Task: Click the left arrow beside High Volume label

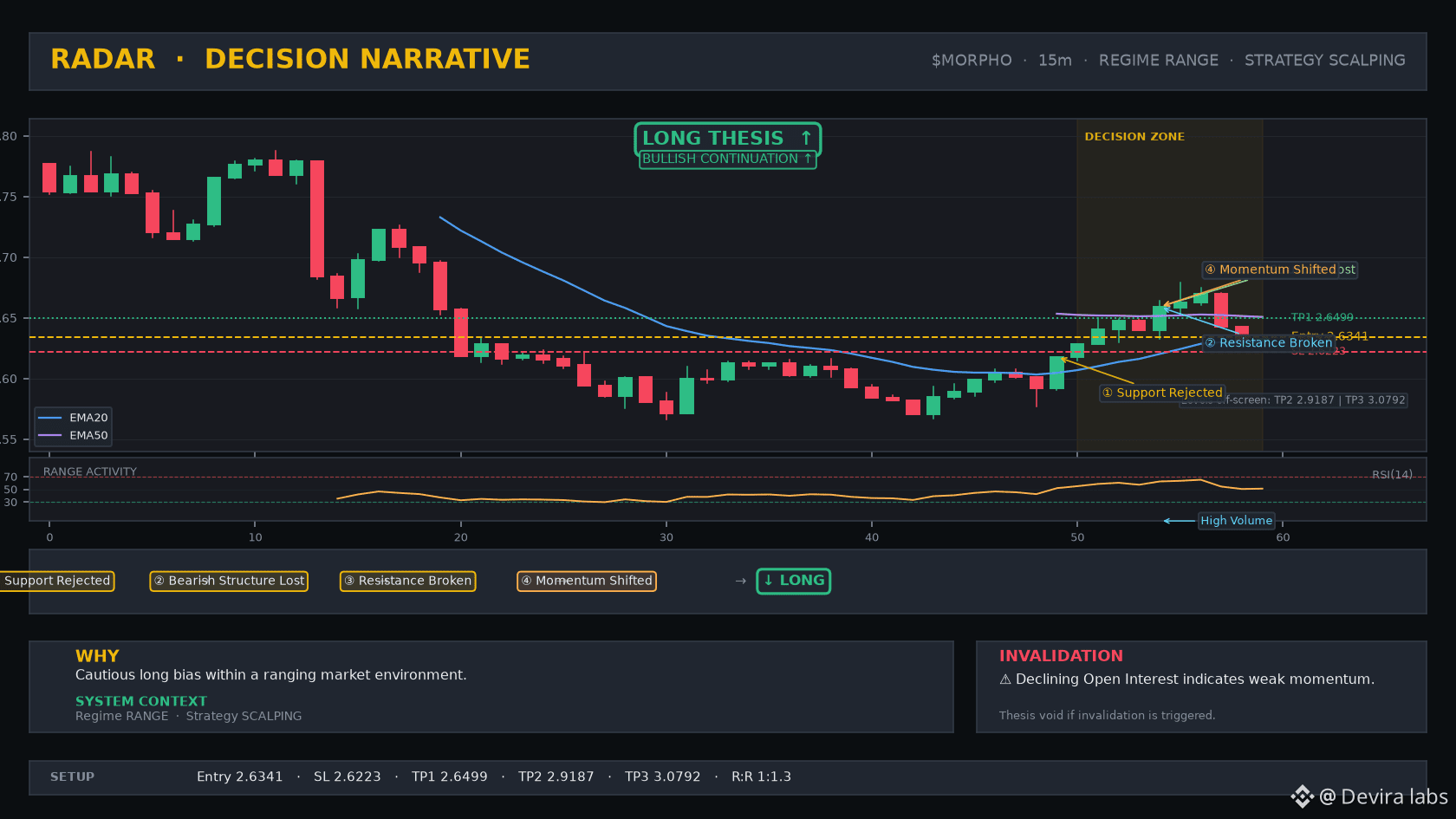Action: (x=1179, y=521)
